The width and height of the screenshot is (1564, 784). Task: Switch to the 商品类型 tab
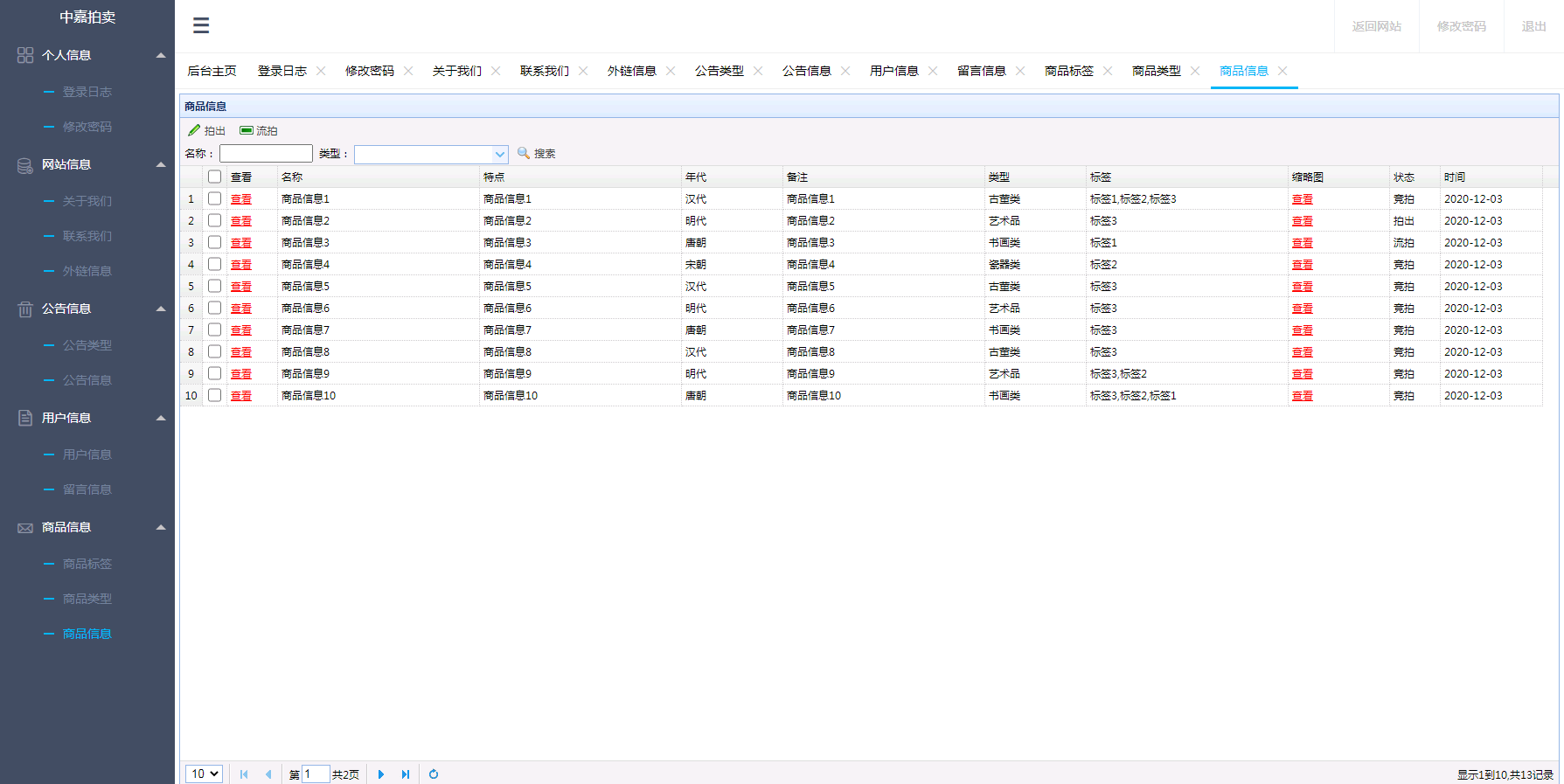1157,71
